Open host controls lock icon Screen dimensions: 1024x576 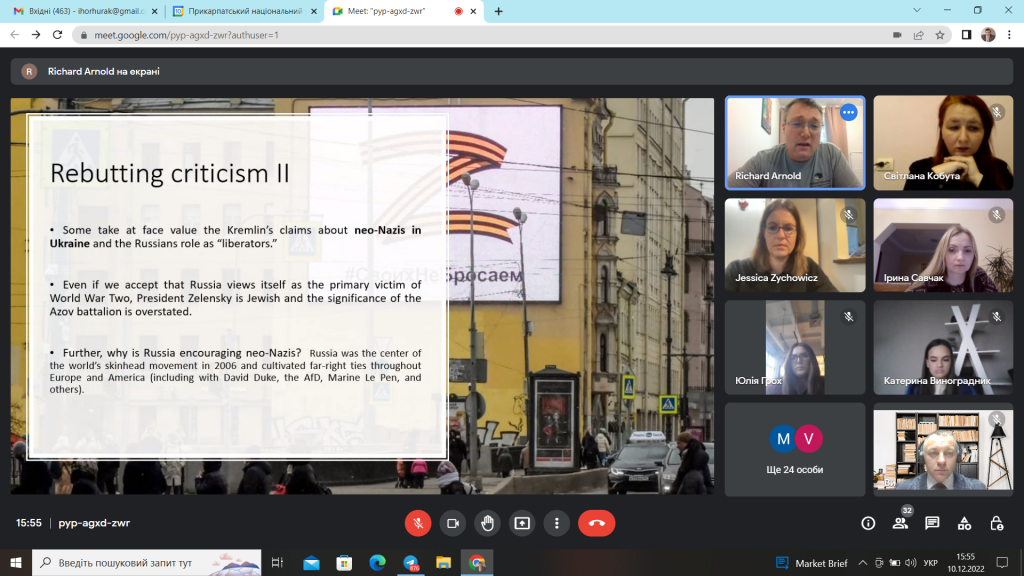click(x=996, y=523)
